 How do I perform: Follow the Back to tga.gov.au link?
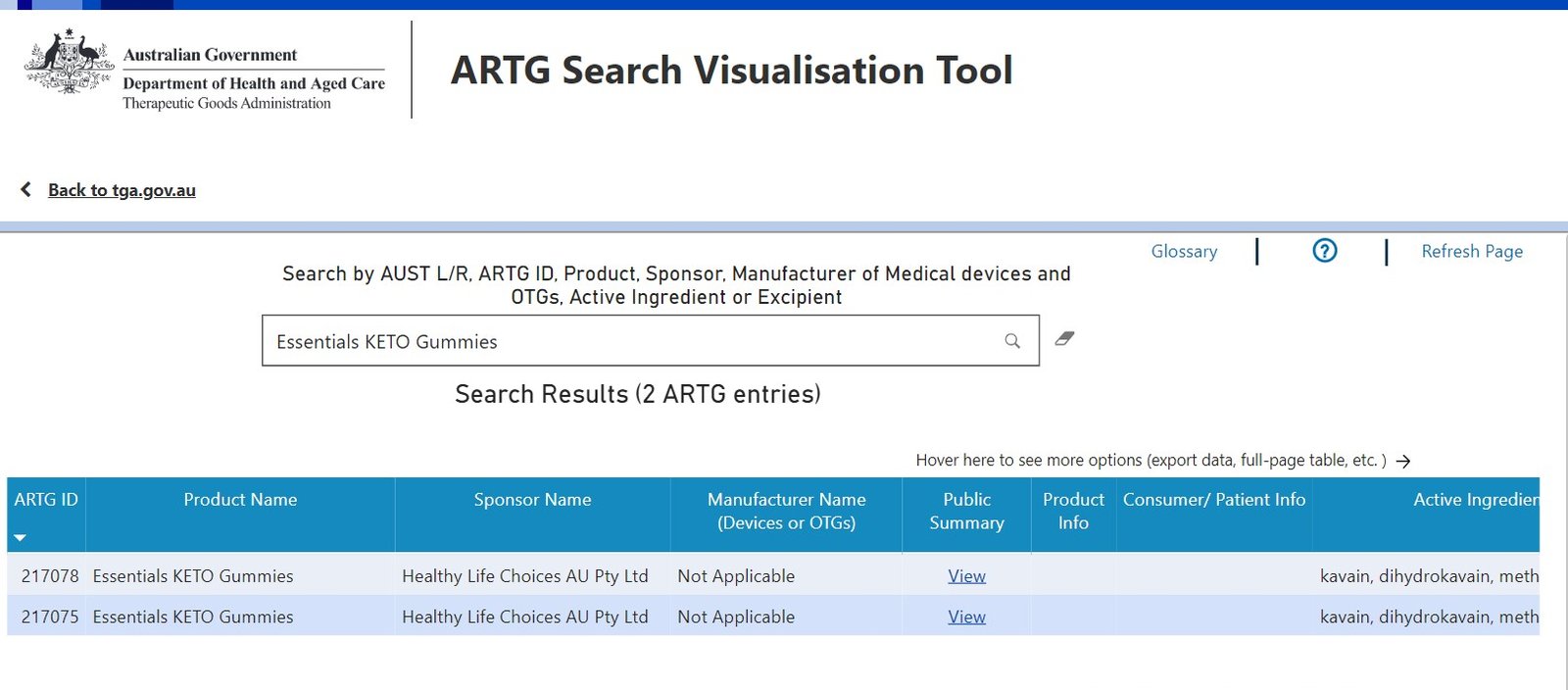coord(122,190)
